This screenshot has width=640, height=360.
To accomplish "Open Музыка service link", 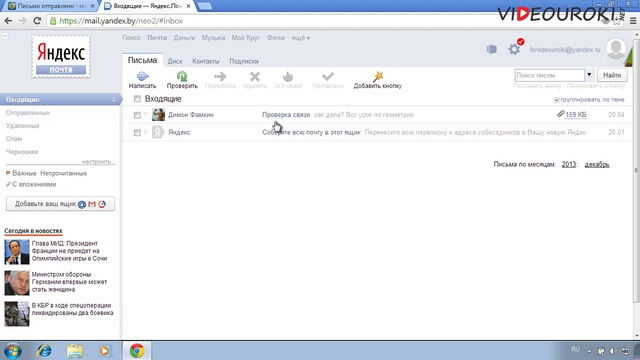I will point(213,38).
